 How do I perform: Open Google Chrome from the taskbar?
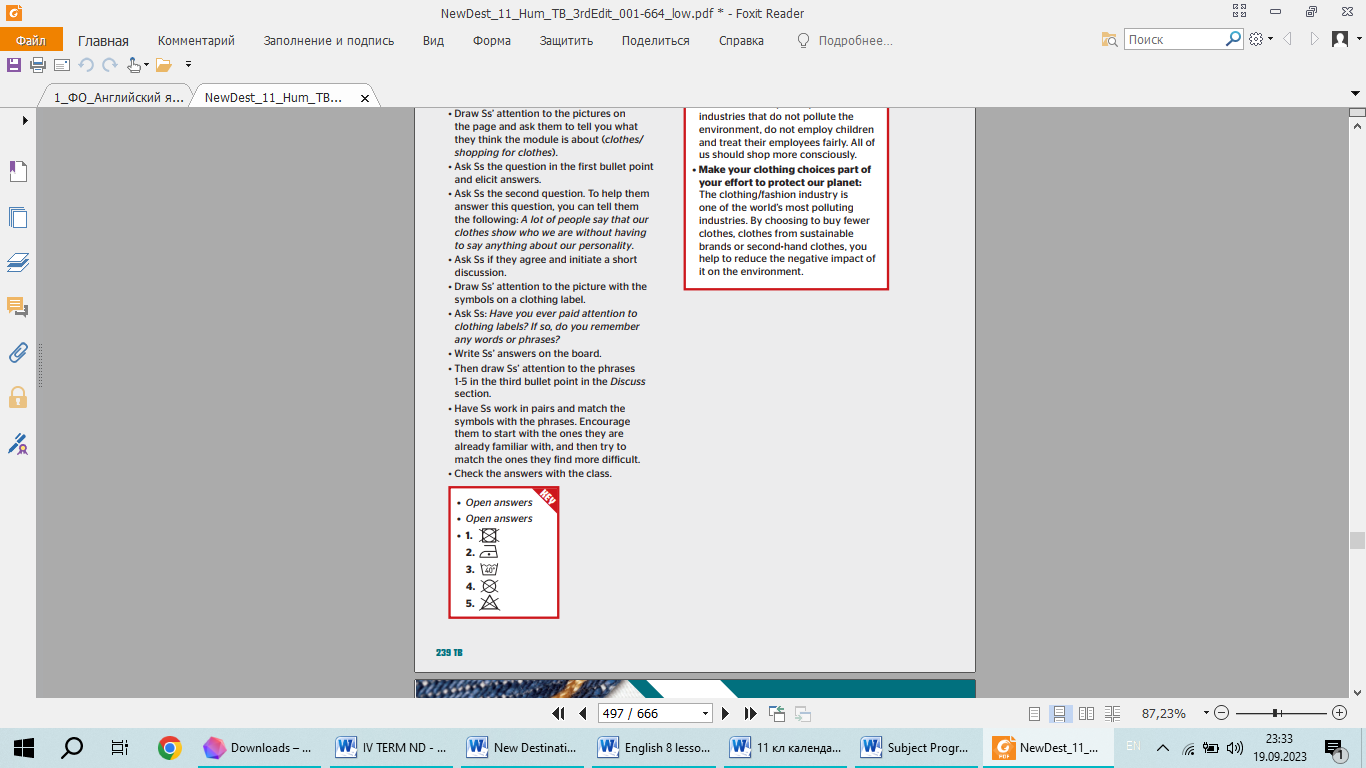tap(169, 747)
